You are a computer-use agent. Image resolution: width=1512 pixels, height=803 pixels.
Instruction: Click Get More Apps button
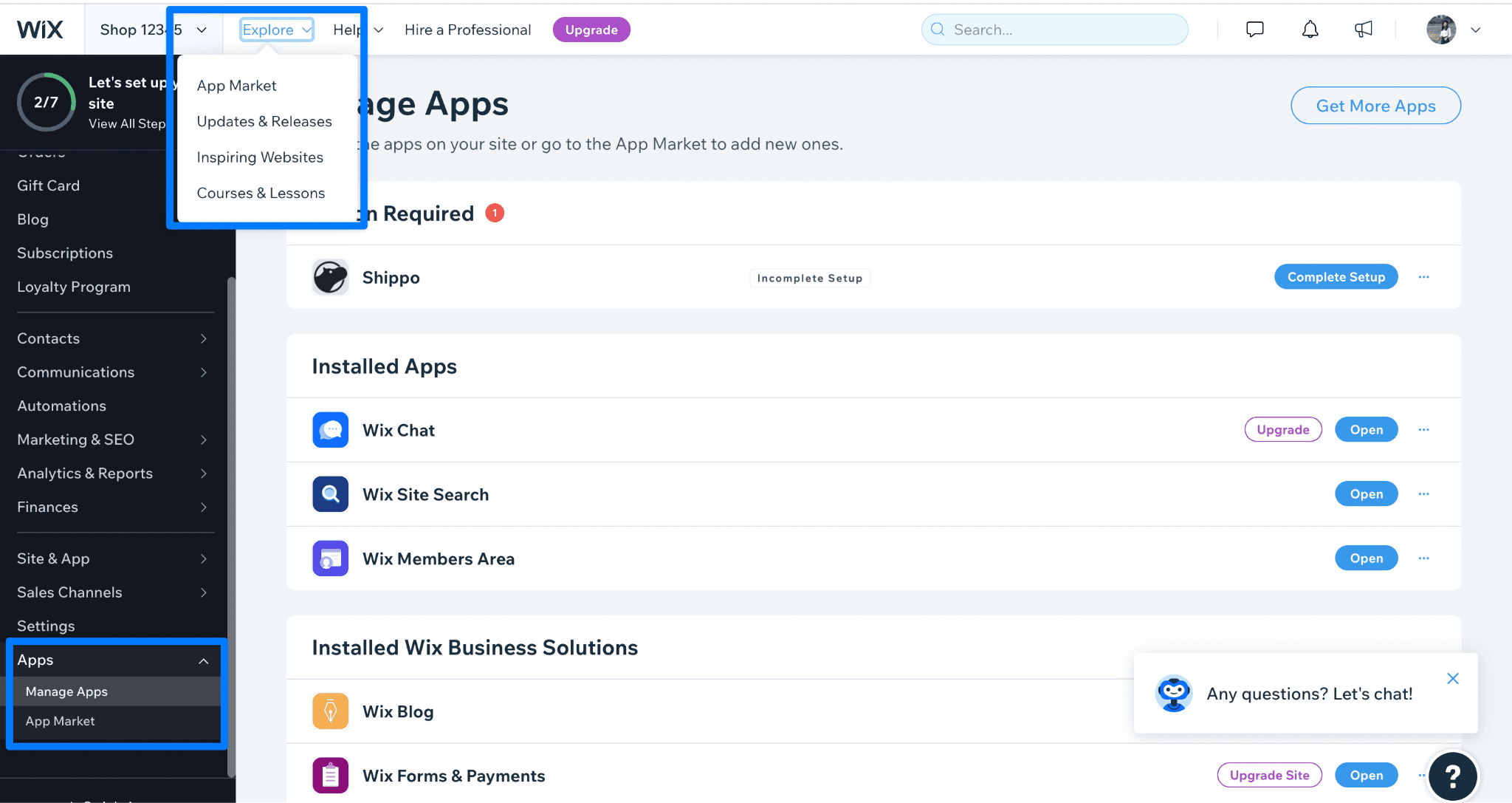(1375, 105)
